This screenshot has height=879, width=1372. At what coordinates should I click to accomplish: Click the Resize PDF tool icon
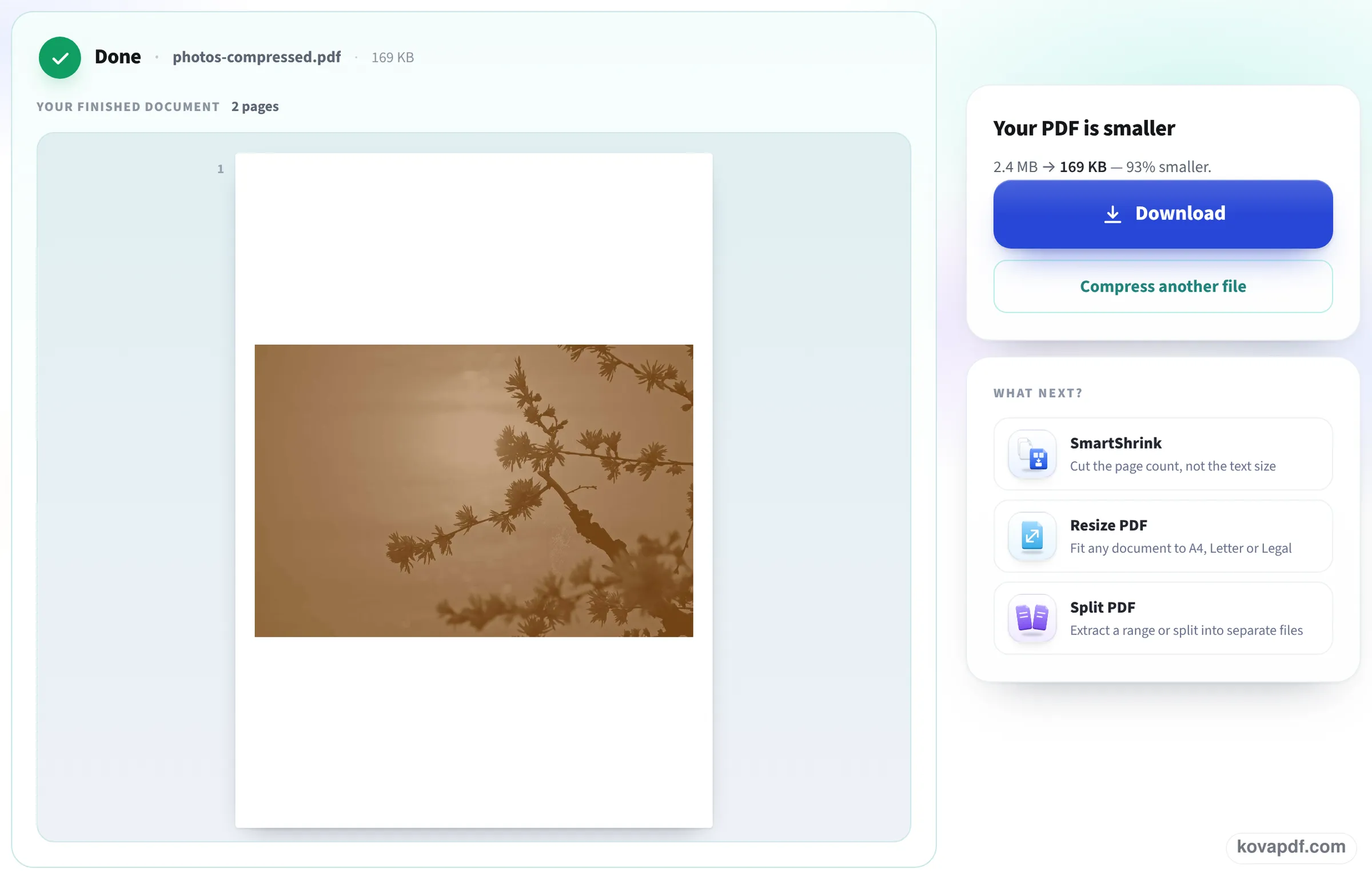pos(1032,537)
